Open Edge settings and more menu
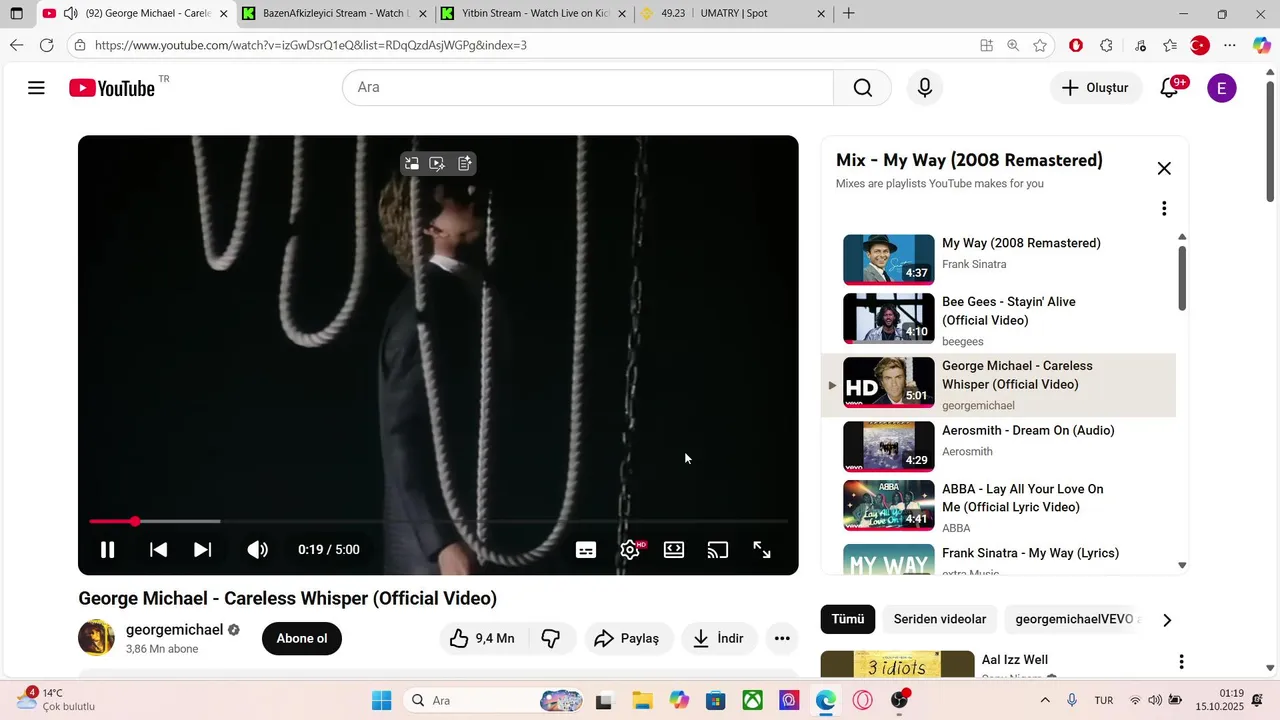Screen dimensions: 1280x720 point(1230,45)
